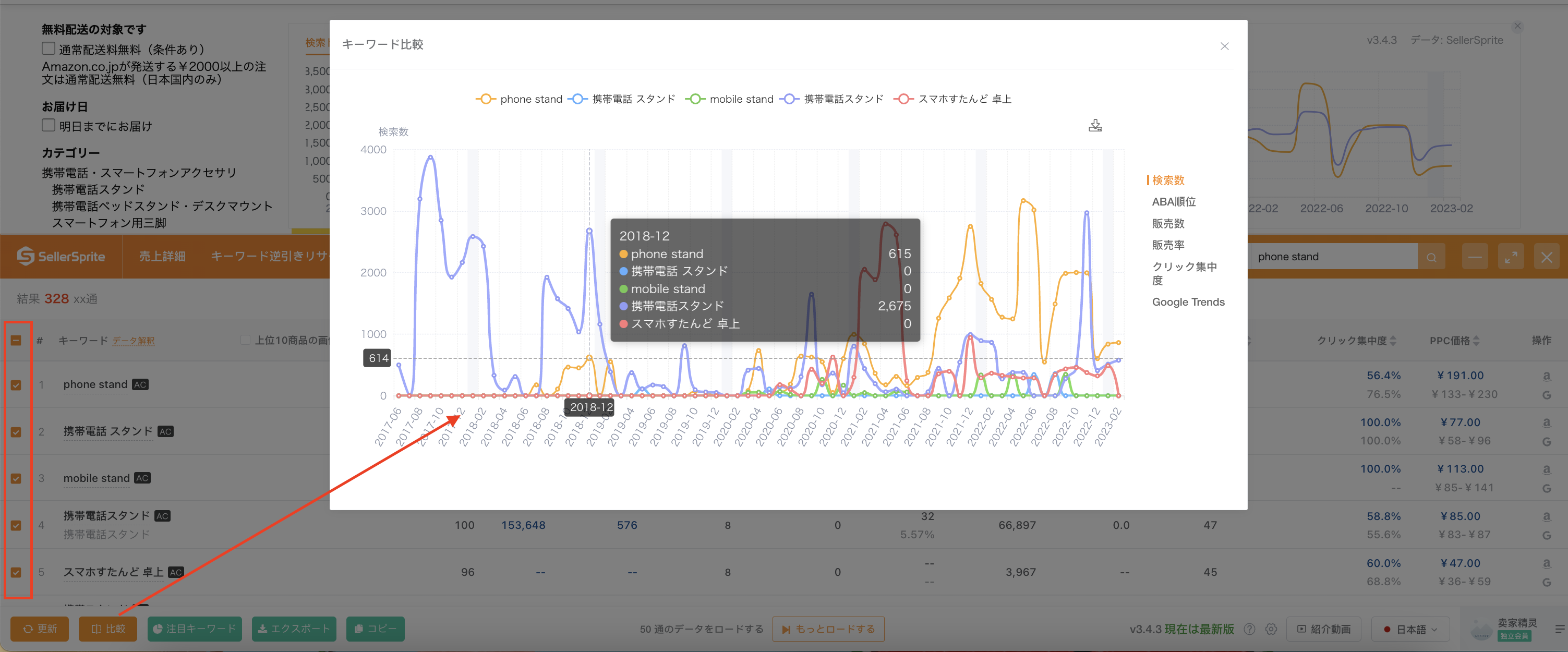
Task: Click the 比較 compare button
Action: [108, 629]
